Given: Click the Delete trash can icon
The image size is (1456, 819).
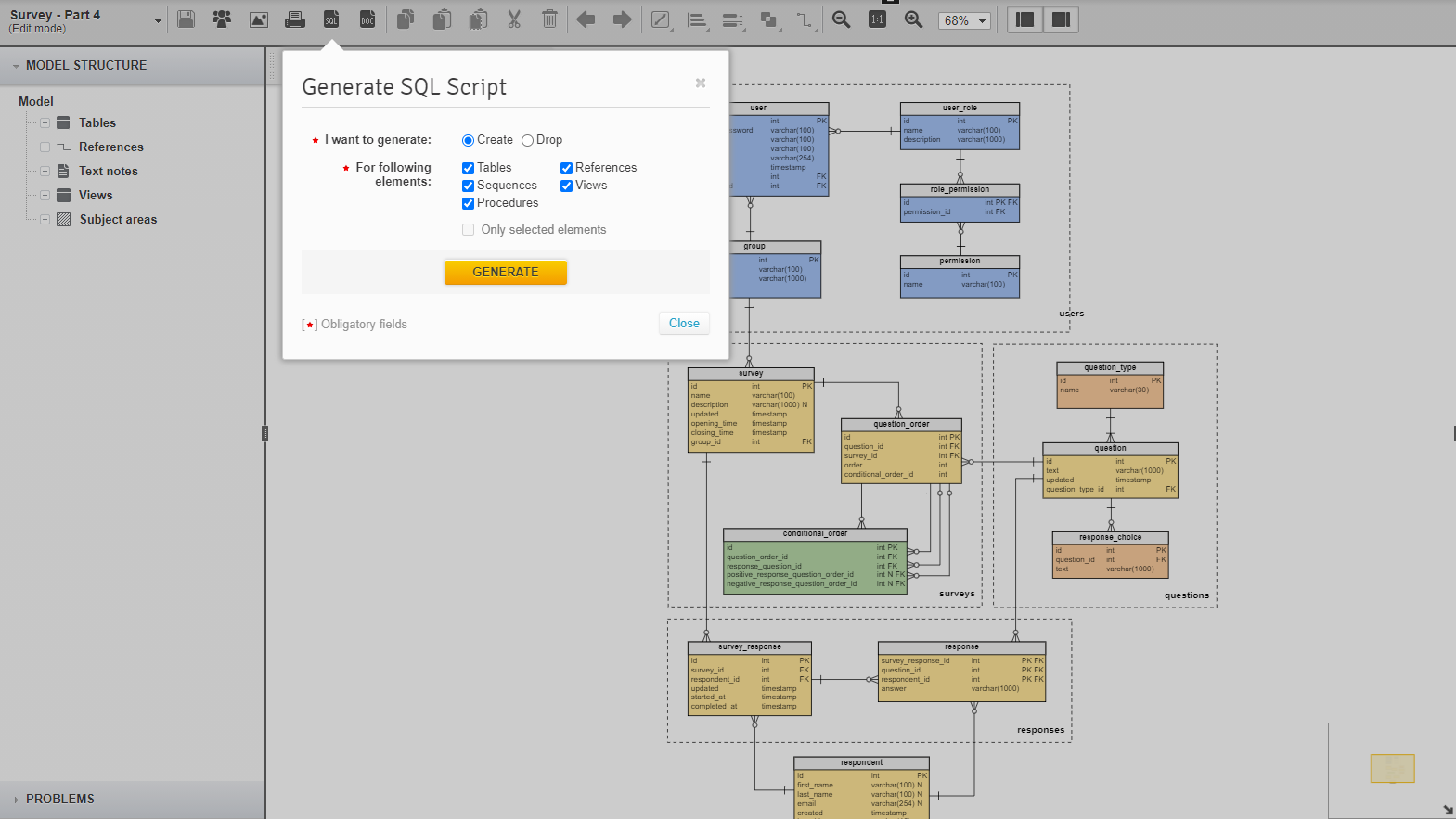Looking at the screenshot, I should tap(549, 19).
